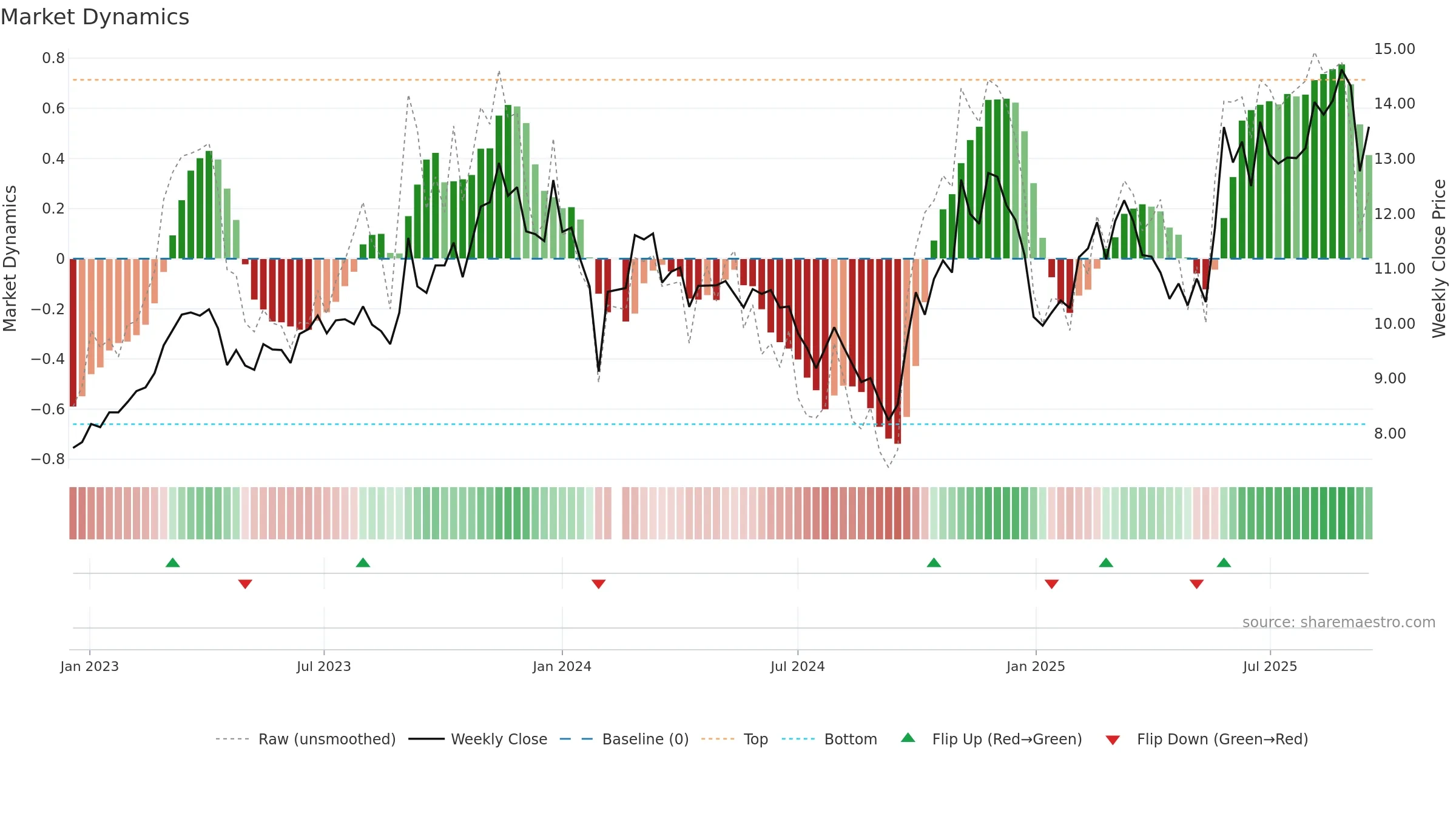This screenshot has height=819, width=1456.
Task: Toggle Flip Down (Green→Red) legend entry
Action: [x=1207, y=739]
